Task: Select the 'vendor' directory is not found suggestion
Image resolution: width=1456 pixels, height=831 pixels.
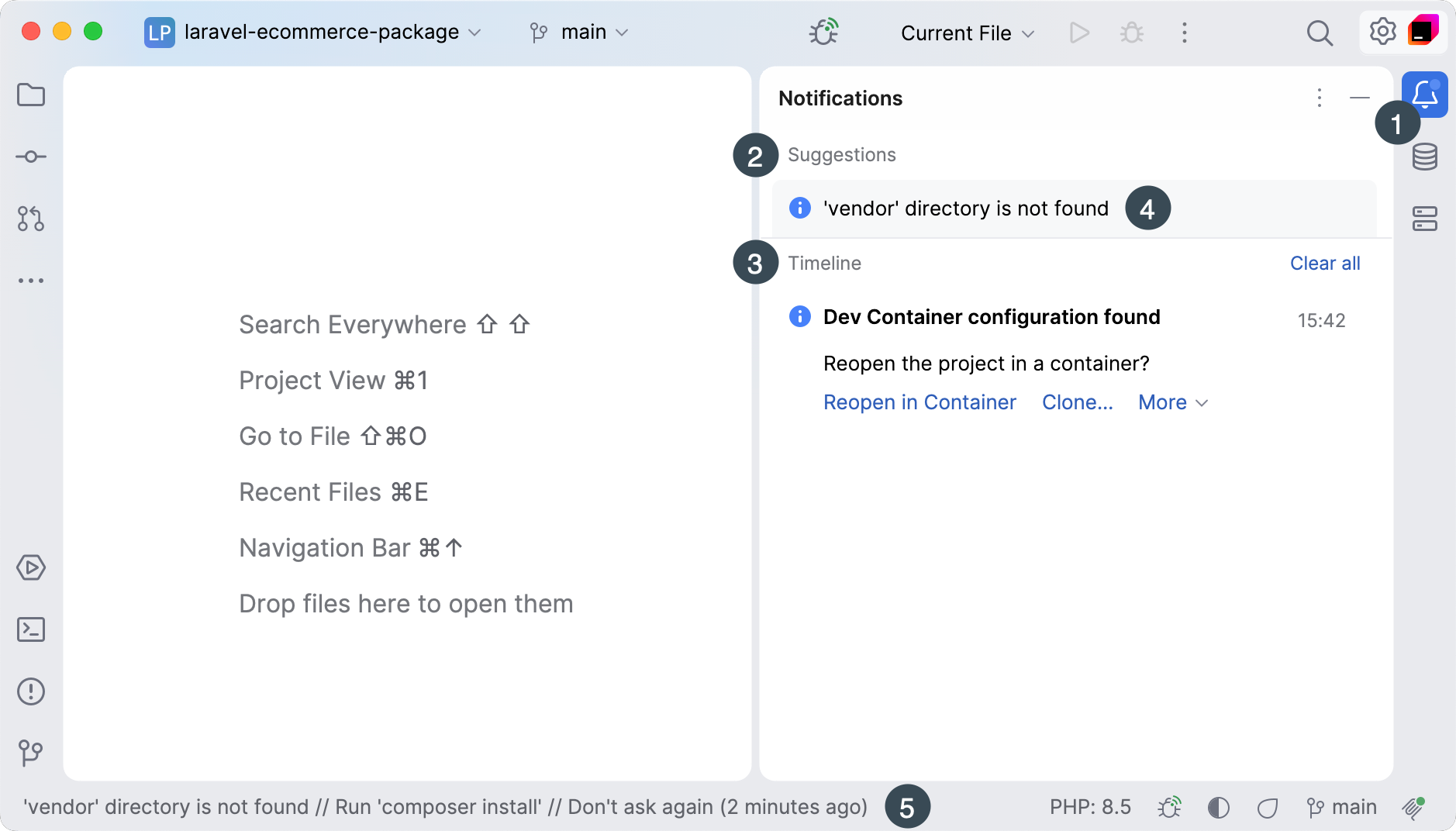Action: click(1075, 209)
